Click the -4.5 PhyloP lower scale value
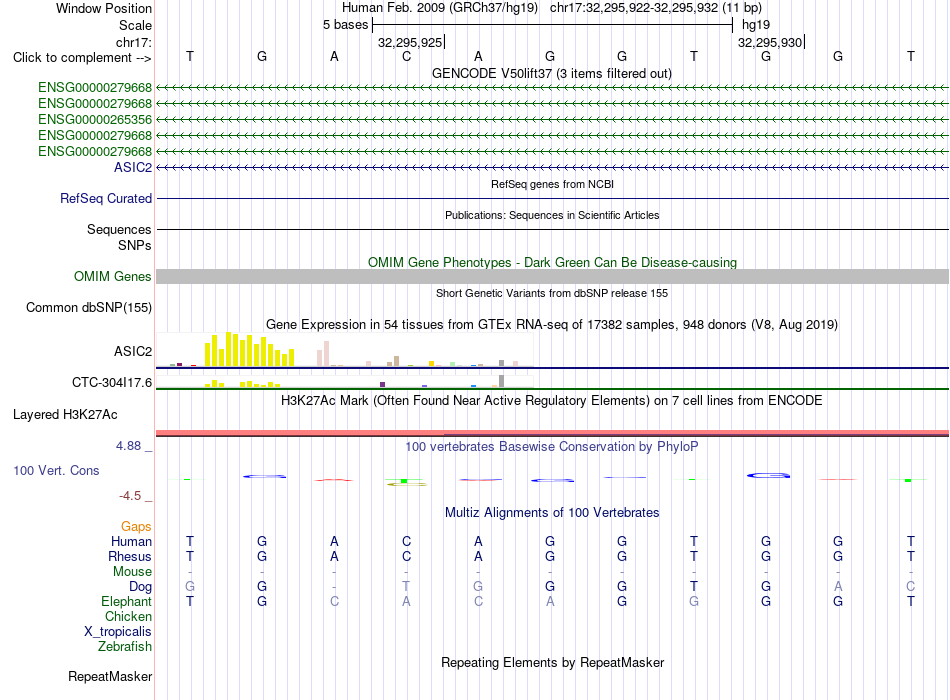This screenshot has width=950, height=700. [130, 496]
